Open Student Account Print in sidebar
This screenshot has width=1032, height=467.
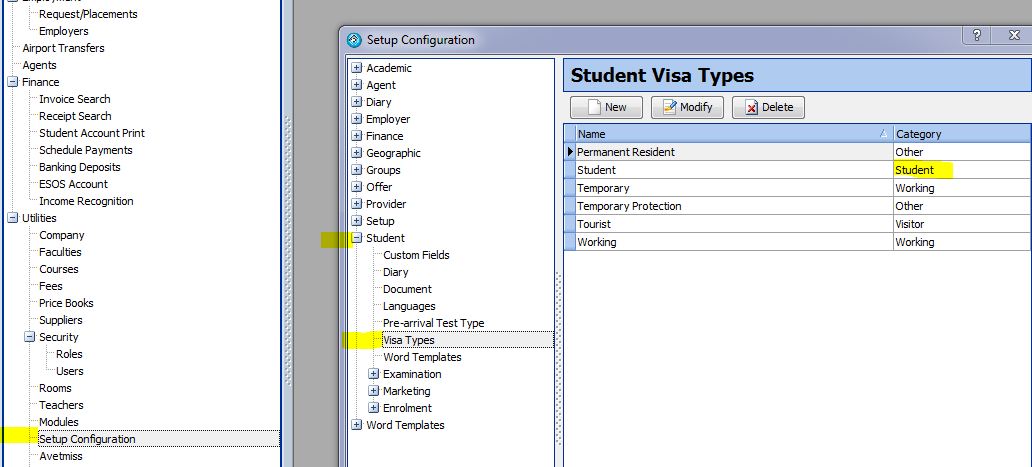click(91, 133)
